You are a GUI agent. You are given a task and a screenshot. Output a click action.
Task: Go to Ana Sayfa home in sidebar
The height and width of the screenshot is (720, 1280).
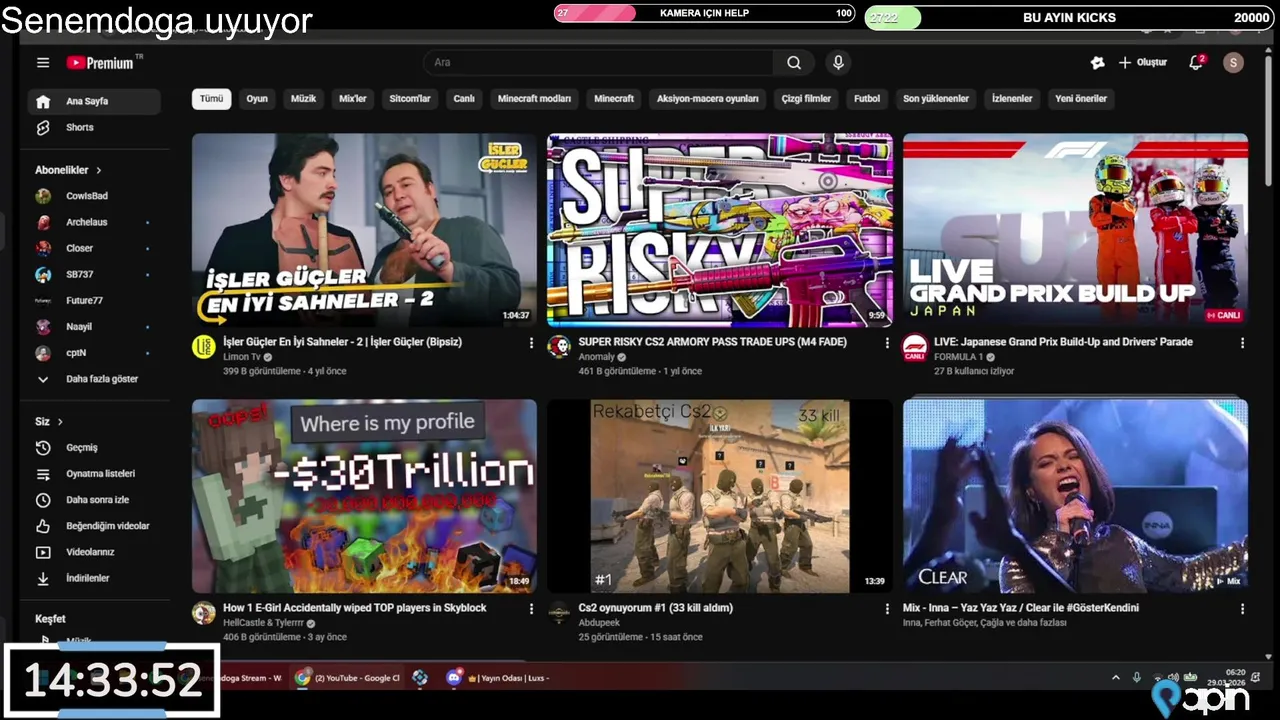tap(94, 101)
